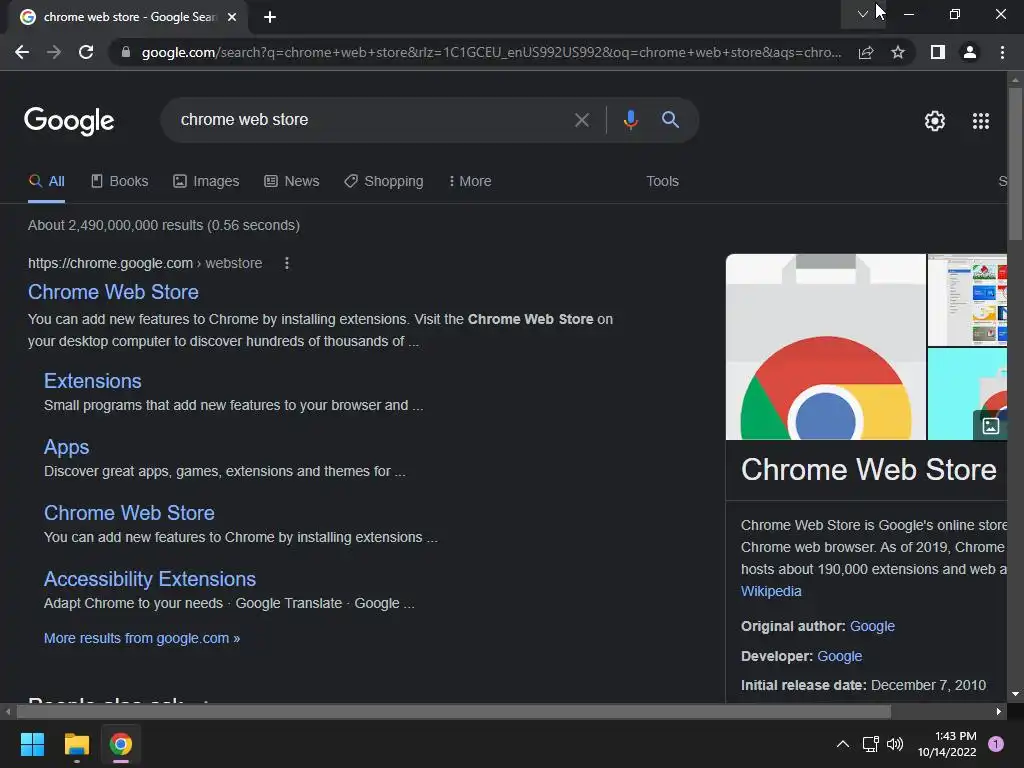
Task: Click the About 2,490,000,000 results text
Action: pyautogui.click(x=164, y=225)
